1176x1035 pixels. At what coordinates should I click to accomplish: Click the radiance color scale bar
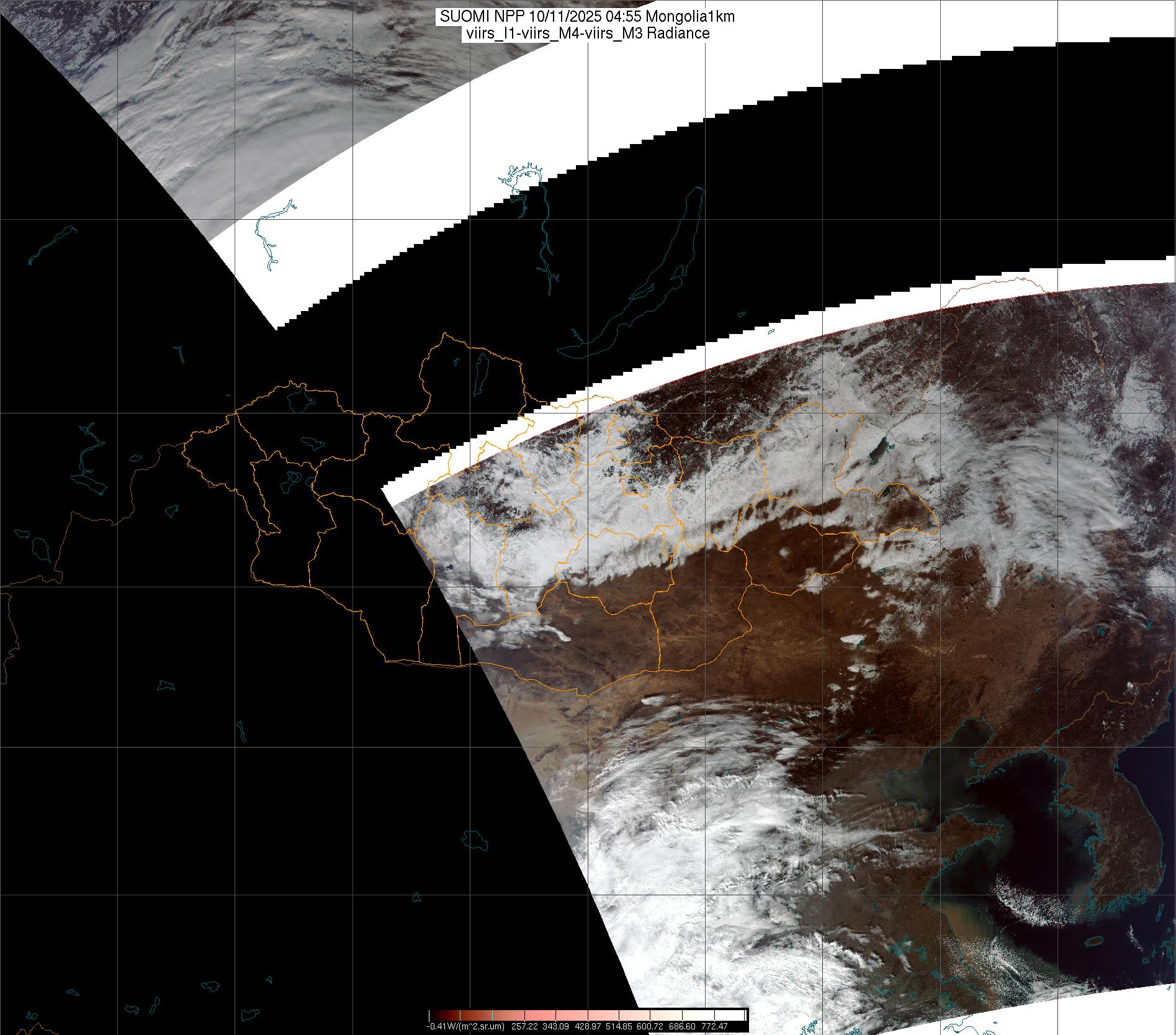coord(588,1015)
